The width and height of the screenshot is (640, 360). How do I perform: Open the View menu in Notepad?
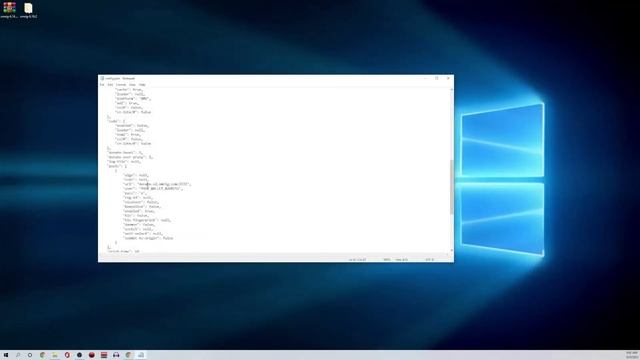pyautogui.click(x=132, y=85)
